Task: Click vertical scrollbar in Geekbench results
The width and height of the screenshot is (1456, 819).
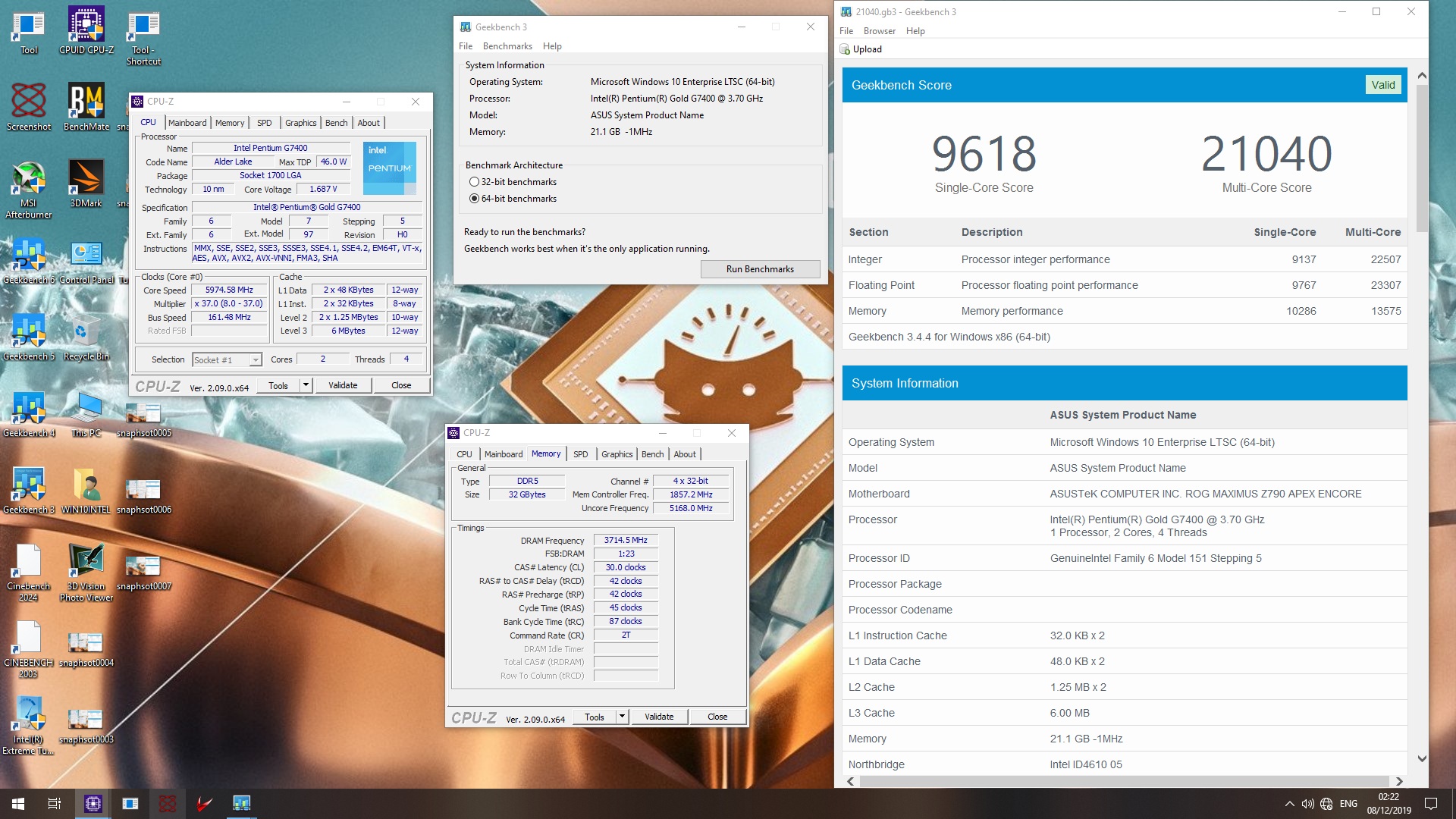Action: point(1422,158)
